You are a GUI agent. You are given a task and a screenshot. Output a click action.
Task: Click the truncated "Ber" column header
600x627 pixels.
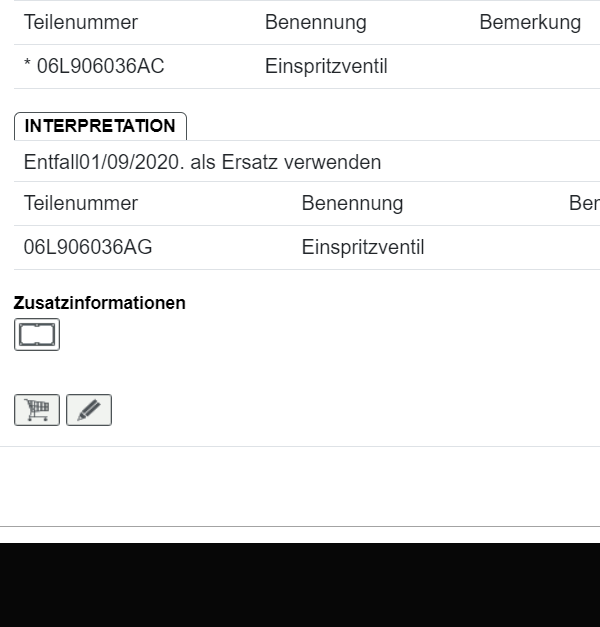583,203
